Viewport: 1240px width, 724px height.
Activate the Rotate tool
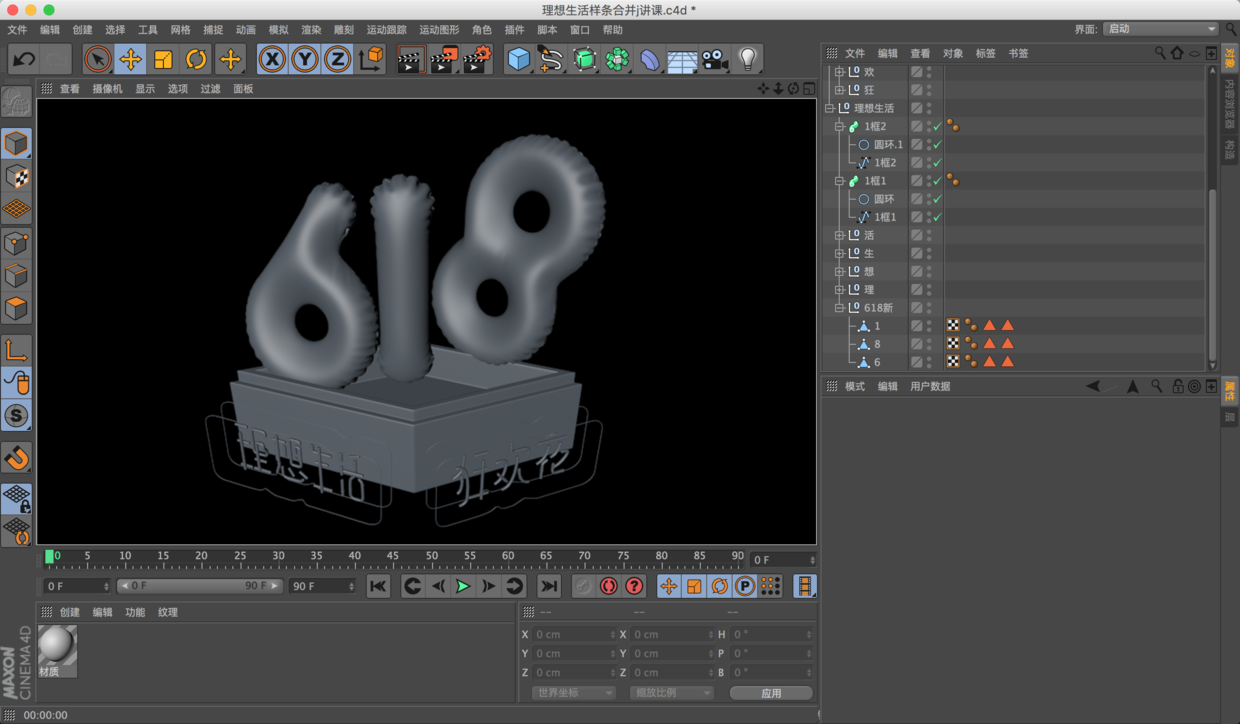(x=196, y=59)
